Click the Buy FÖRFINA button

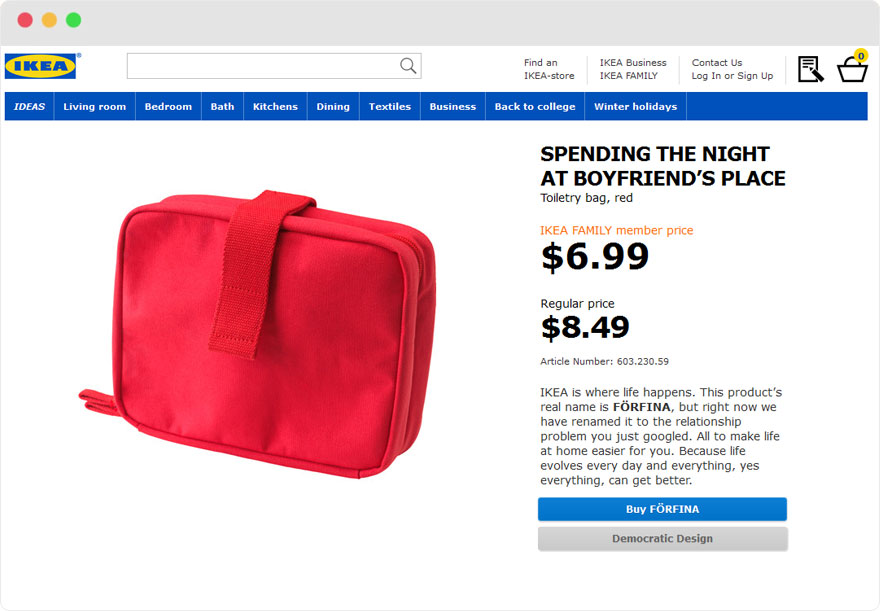662,509
